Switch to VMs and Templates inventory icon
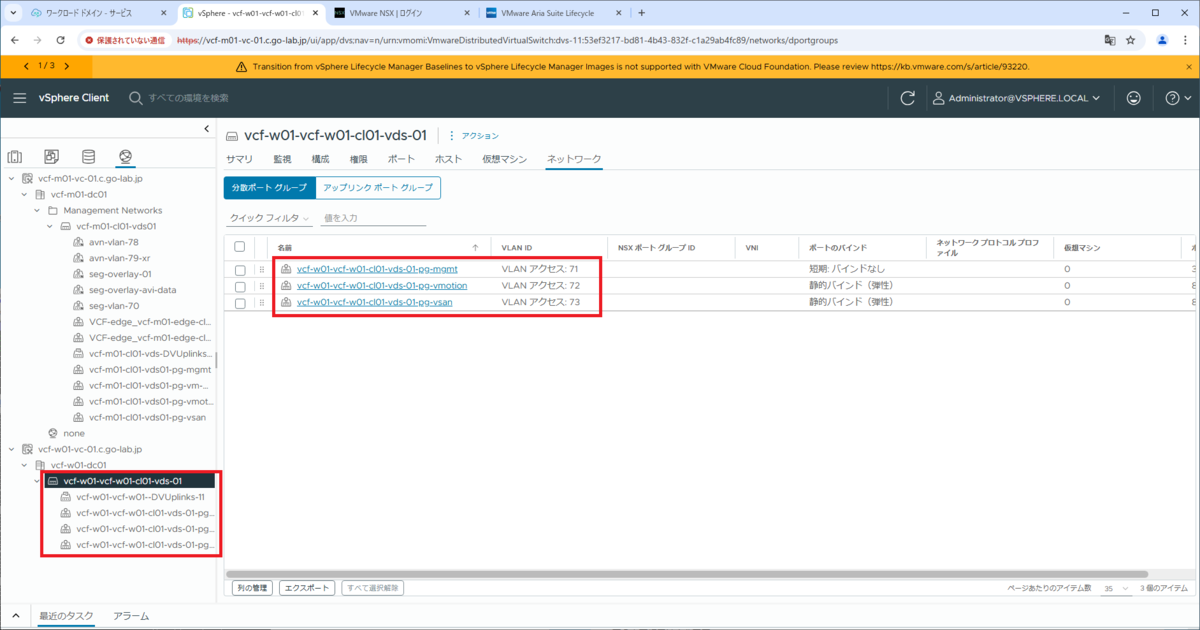Viewport: 1200px width, 630px height. [x=51, y=157]
